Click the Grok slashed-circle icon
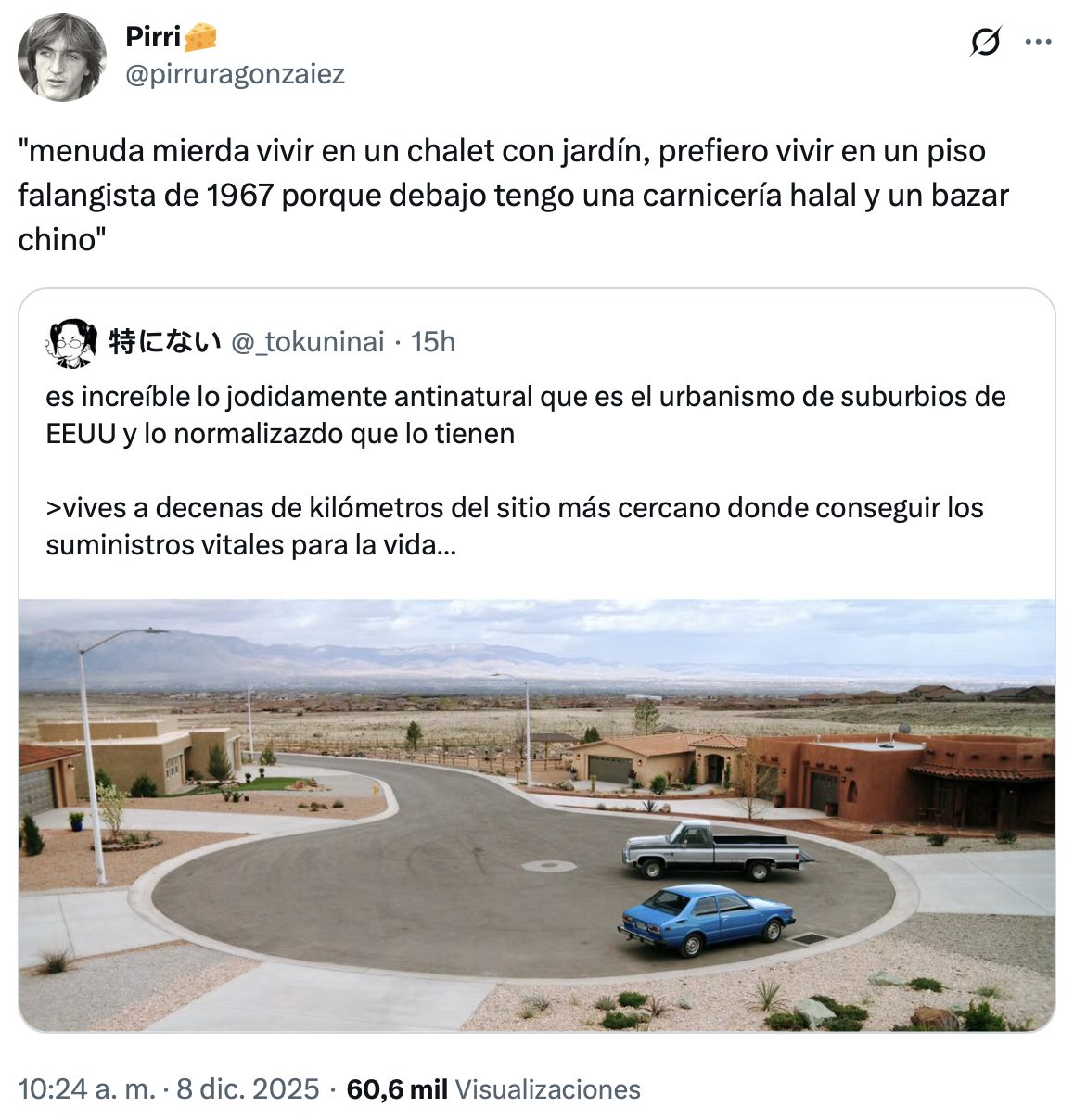Viewport: 1074px width, 1120px height. coord(985,42)
